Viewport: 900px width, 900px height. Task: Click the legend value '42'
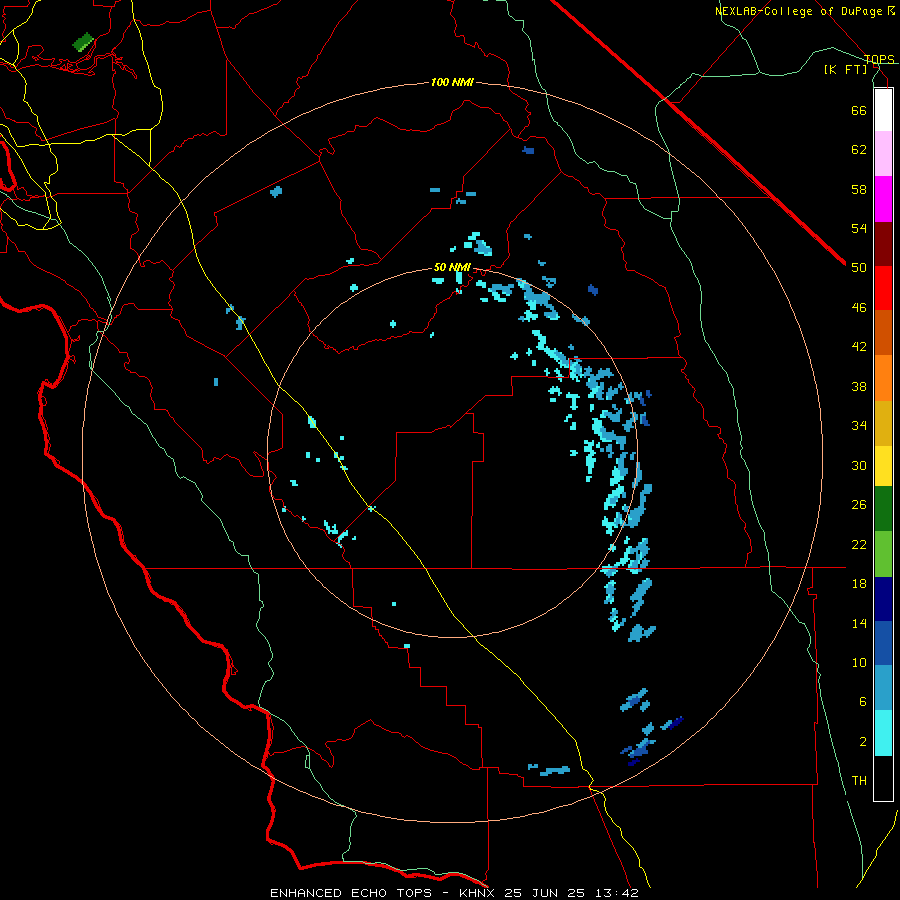[x=859, y=347]
